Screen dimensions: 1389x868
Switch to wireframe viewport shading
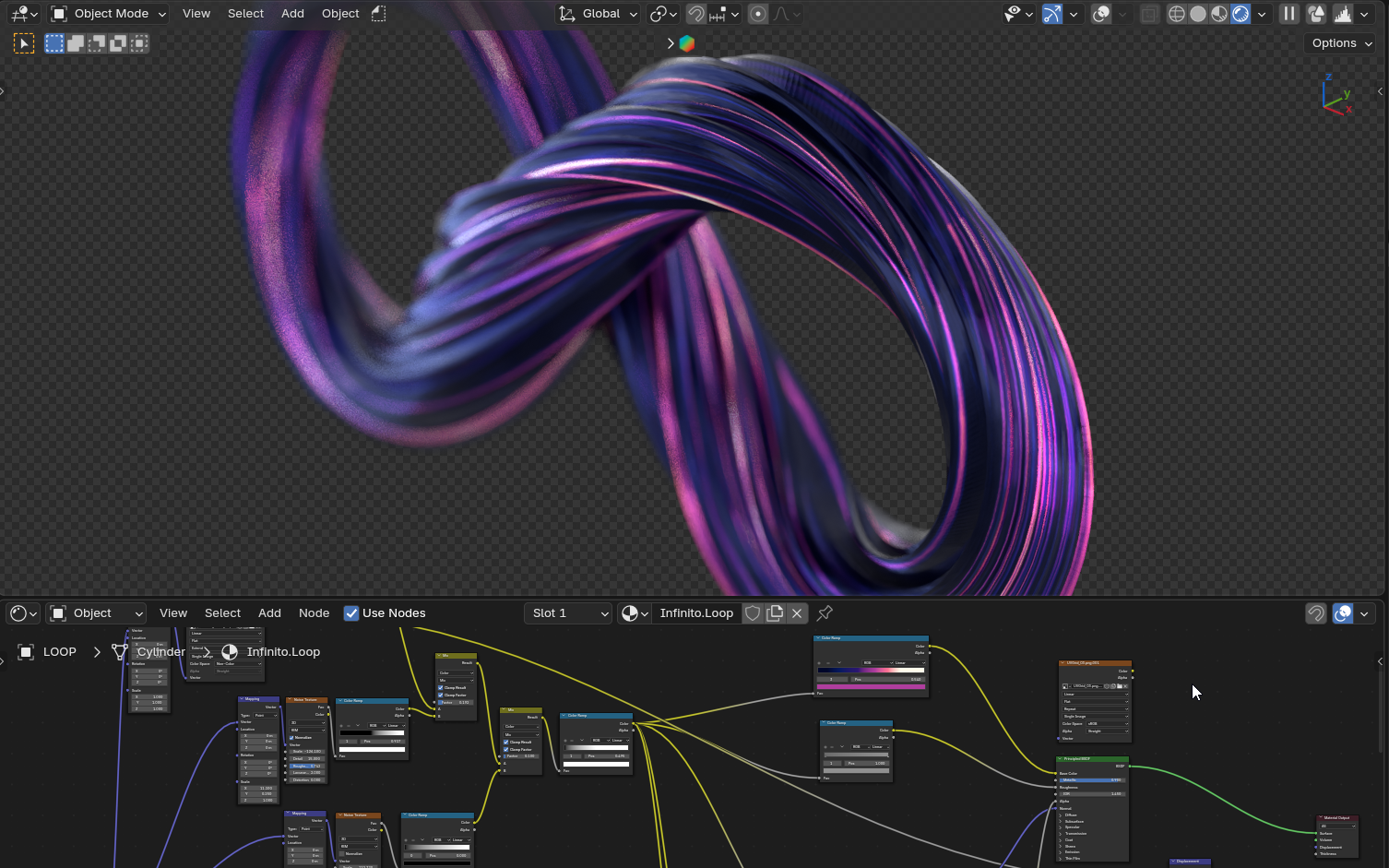tap(1177, 14)
